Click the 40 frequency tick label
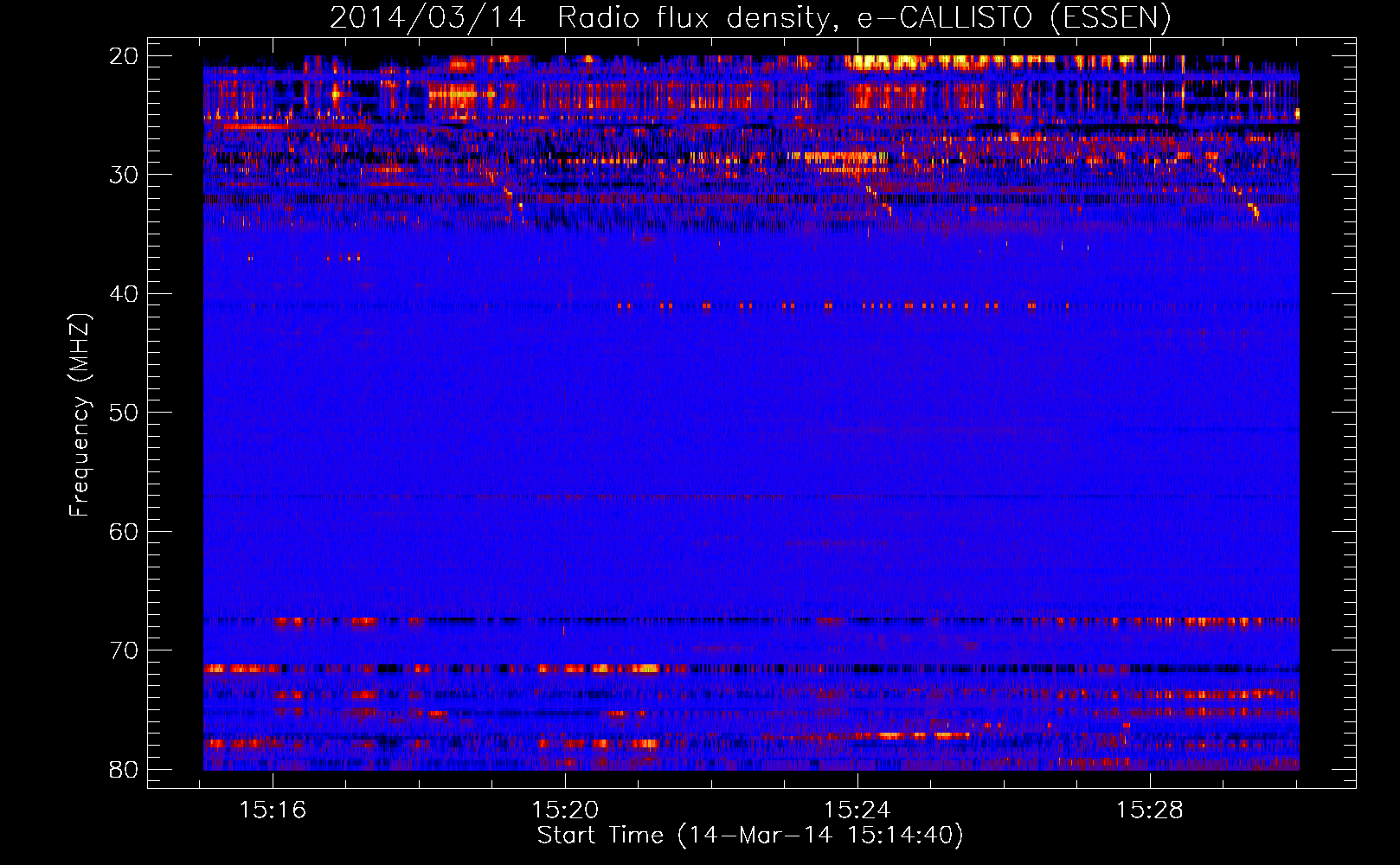Viewport: 1400px width, 865px height. 124,294
